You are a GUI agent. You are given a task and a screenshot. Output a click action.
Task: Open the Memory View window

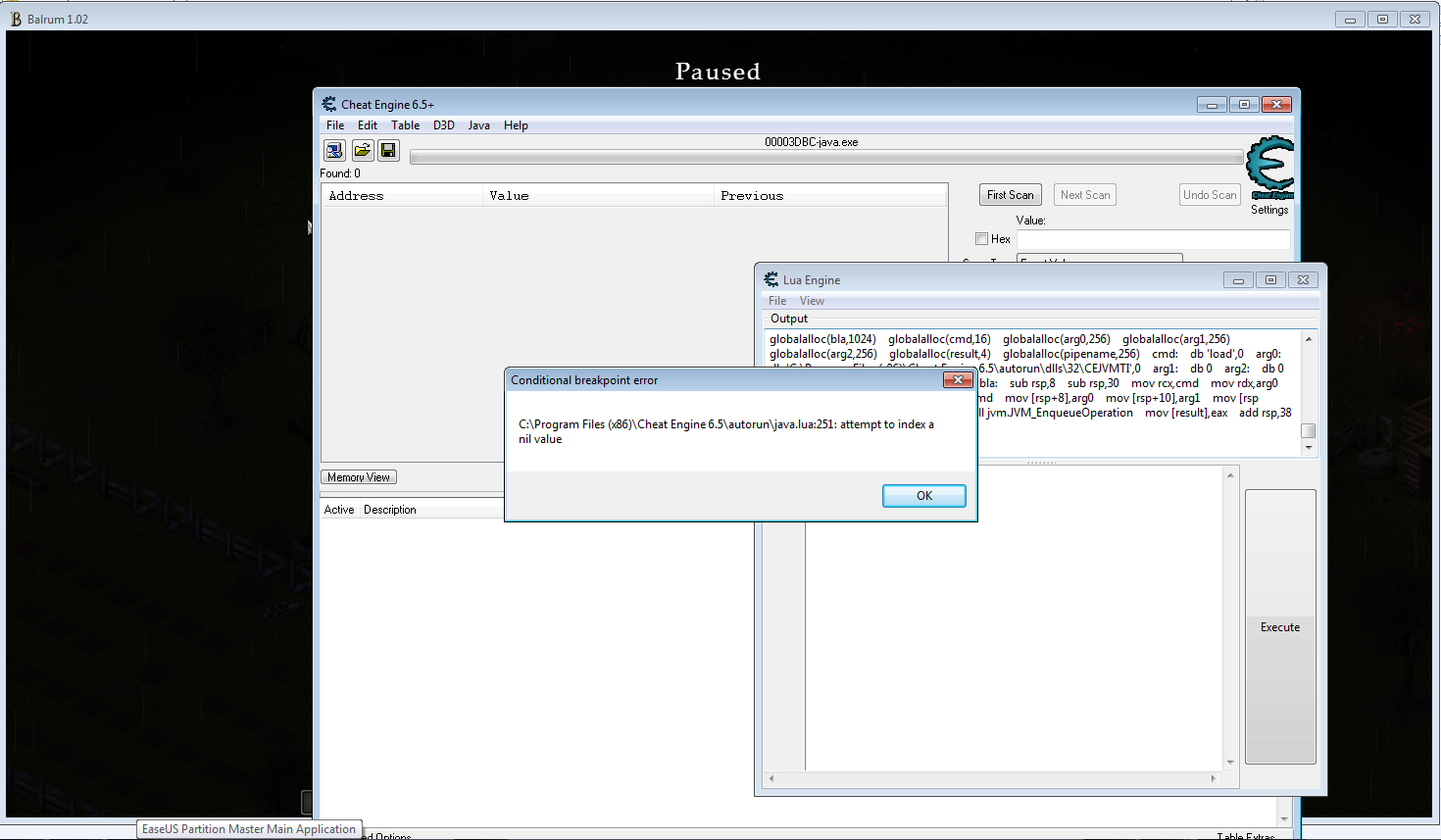coord(358,476)
